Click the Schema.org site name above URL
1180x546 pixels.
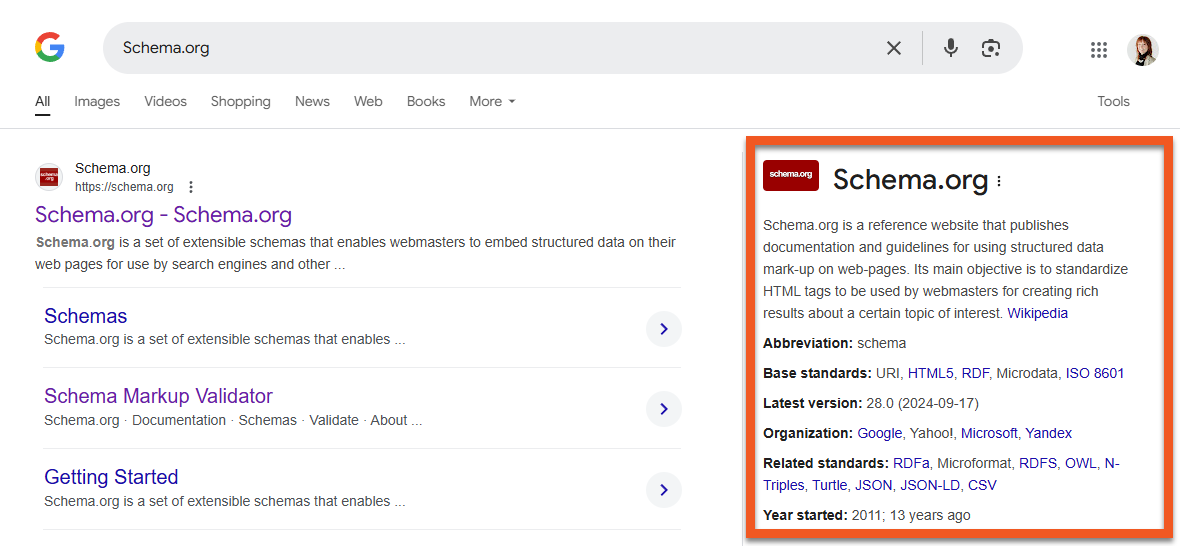(113, 168)
